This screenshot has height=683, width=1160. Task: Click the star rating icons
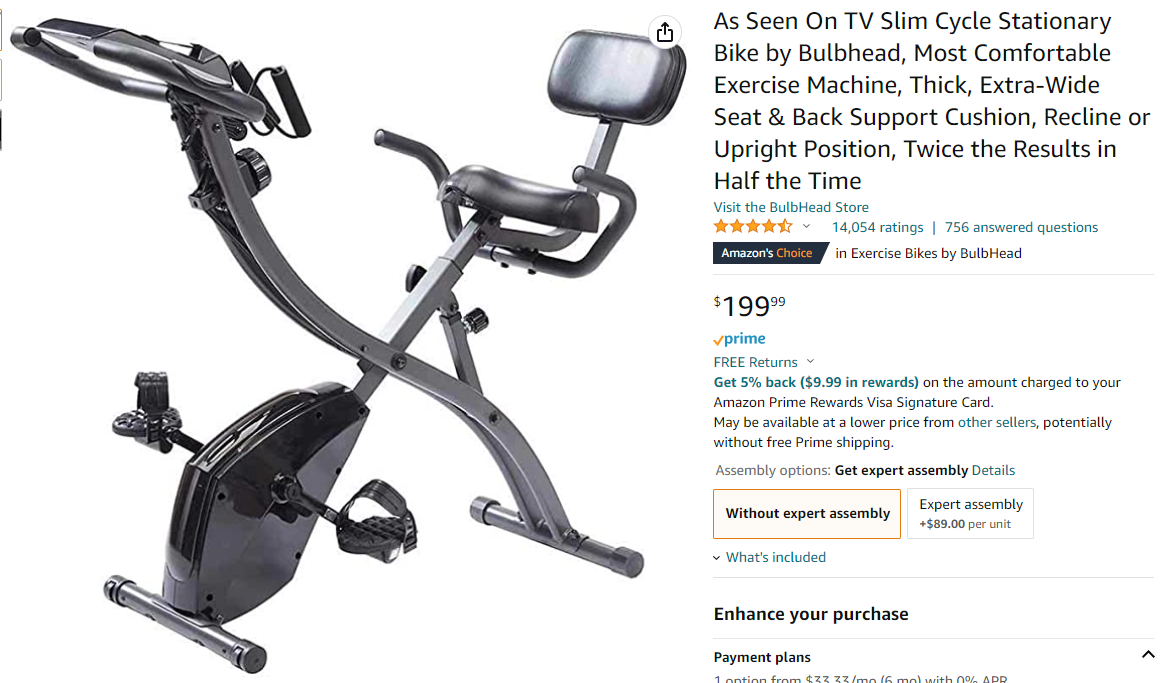tap(753, 227)
